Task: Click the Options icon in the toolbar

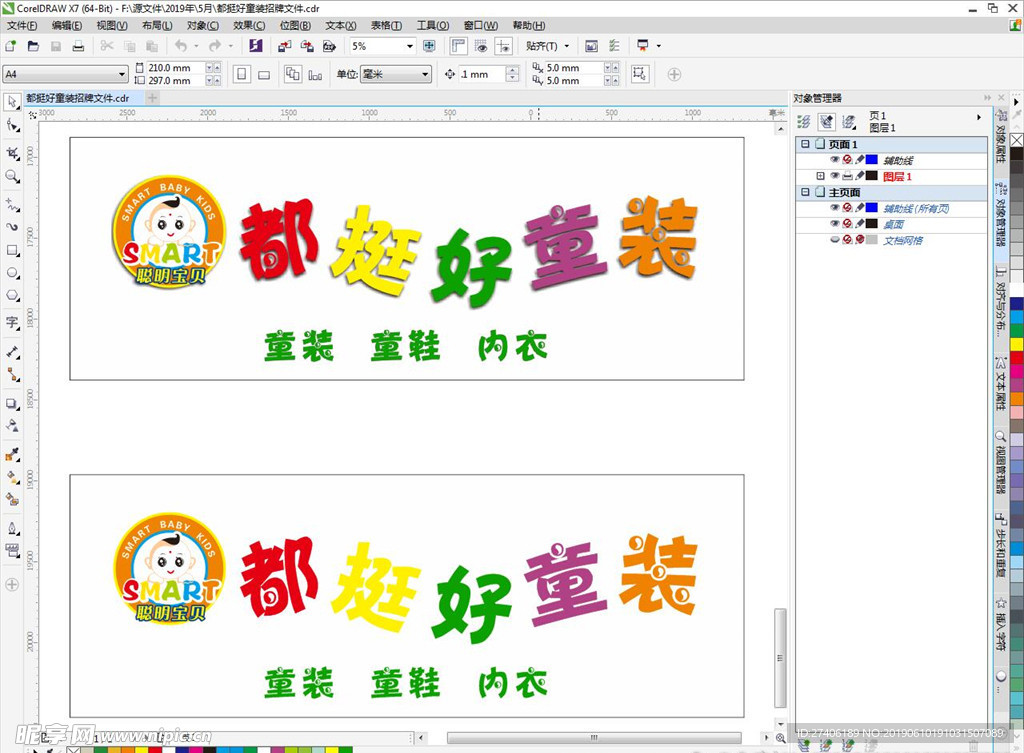Action: pos(614,46)
